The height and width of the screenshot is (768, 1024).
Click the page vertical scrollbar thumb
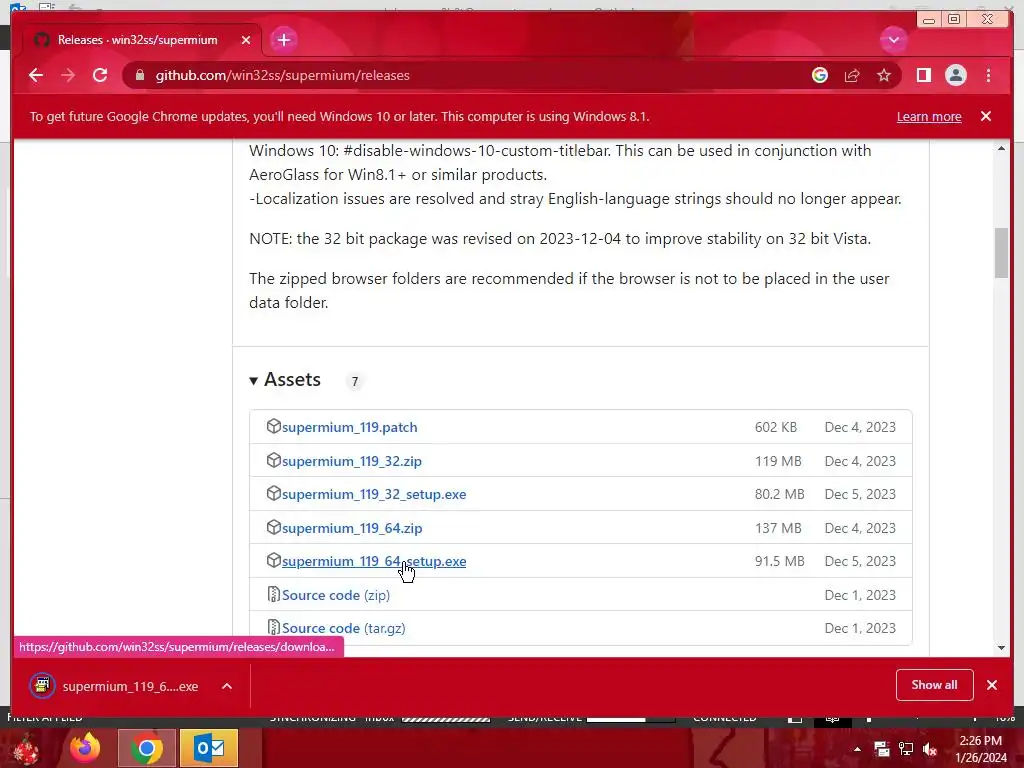tap(1001, 253)
